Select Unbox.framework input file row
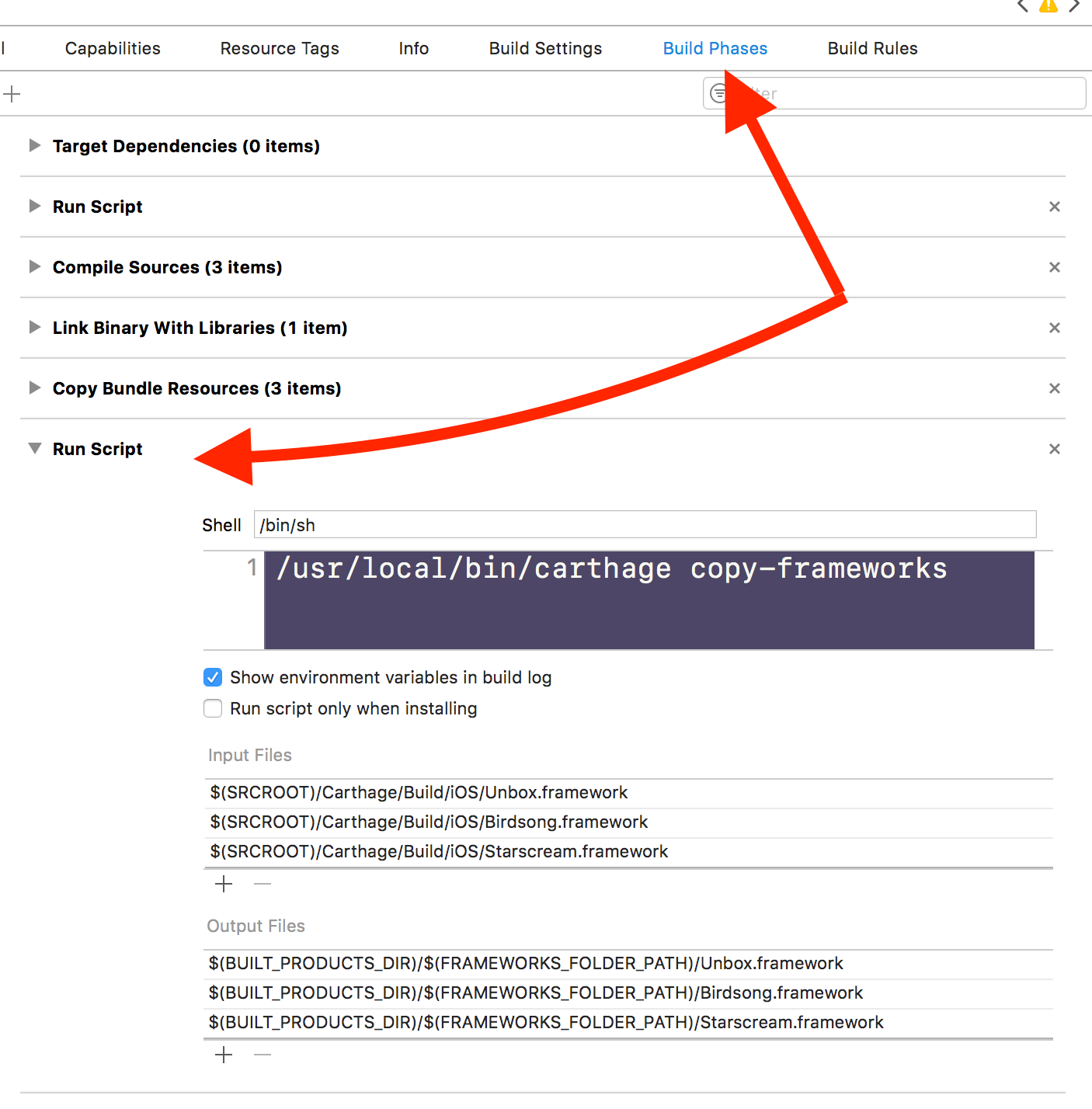This screenshot has height=1109, width=1092. pos(628,793)
